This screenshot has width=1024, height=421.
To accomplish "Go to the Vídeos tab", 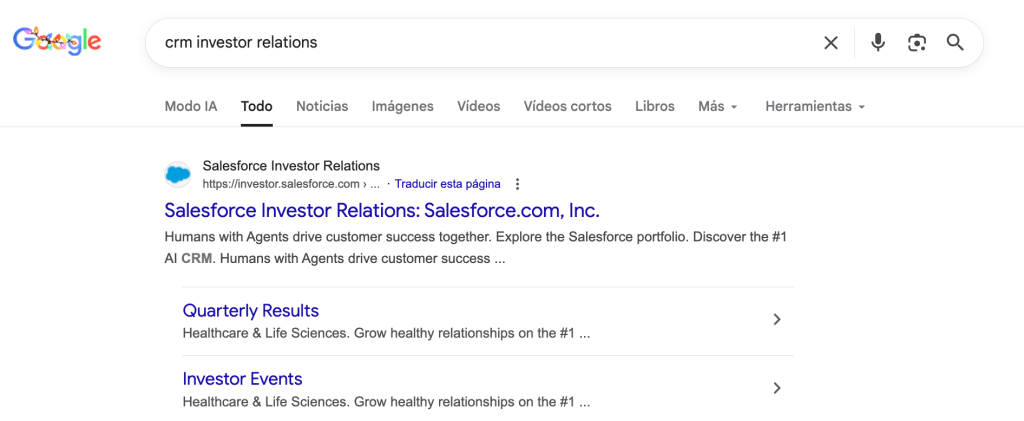I will point(478,106).
